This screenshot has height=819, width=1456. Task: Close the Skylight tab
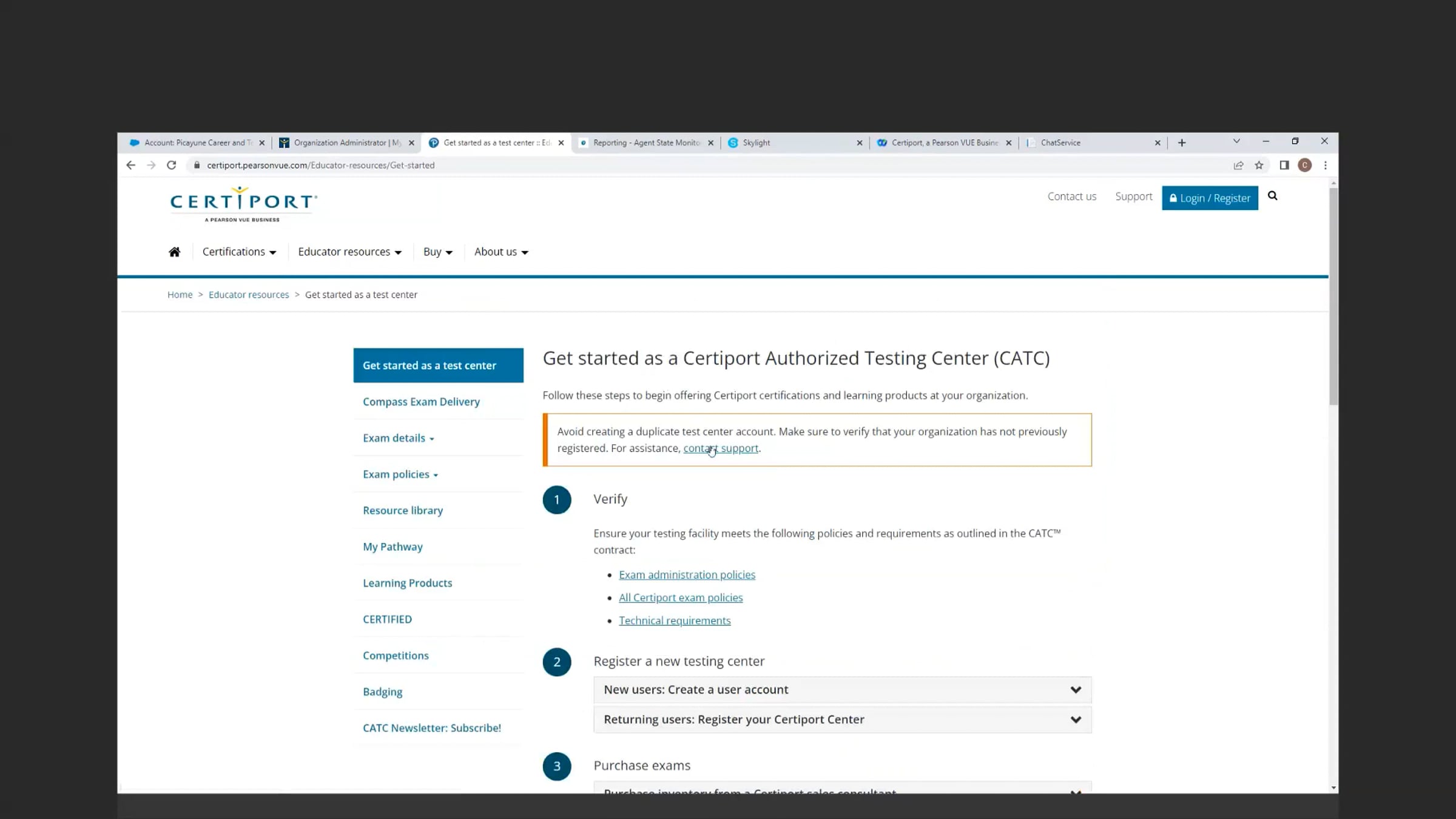[859, 143]
